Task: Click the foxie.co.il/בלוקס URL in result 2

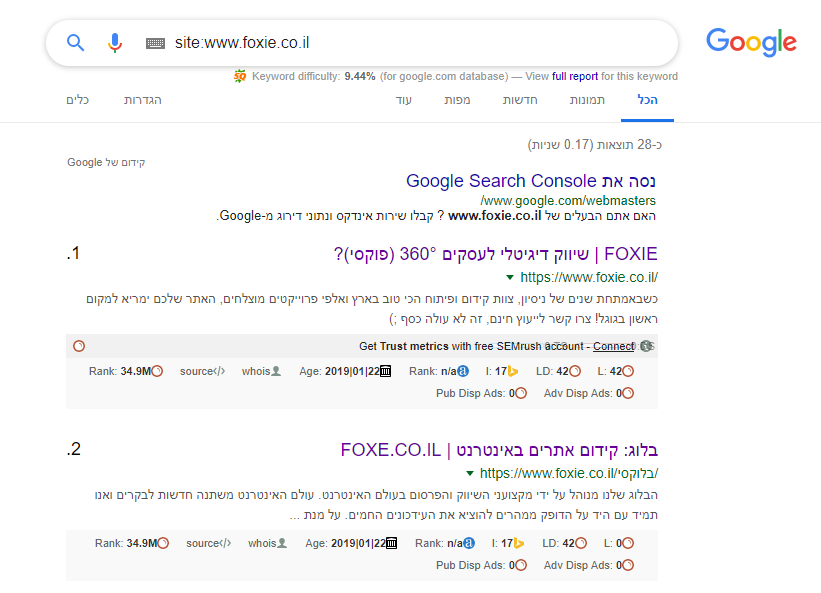Action: pyautogui.click(x=569, y=474)
